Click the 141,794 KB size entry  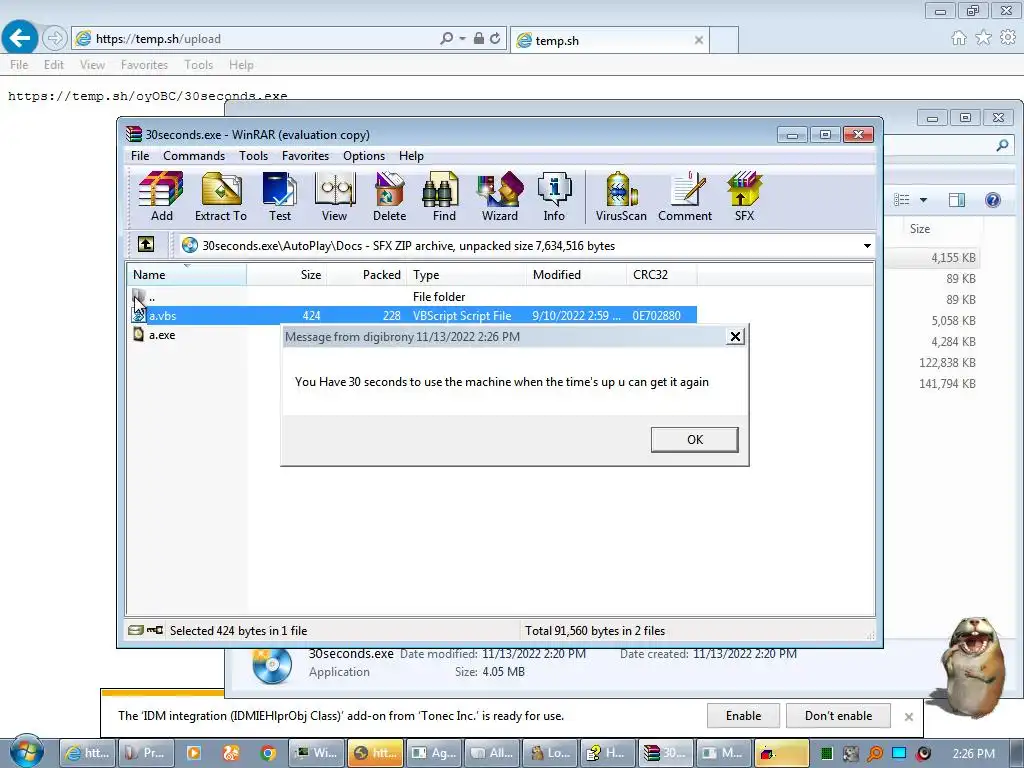[947, 383]
